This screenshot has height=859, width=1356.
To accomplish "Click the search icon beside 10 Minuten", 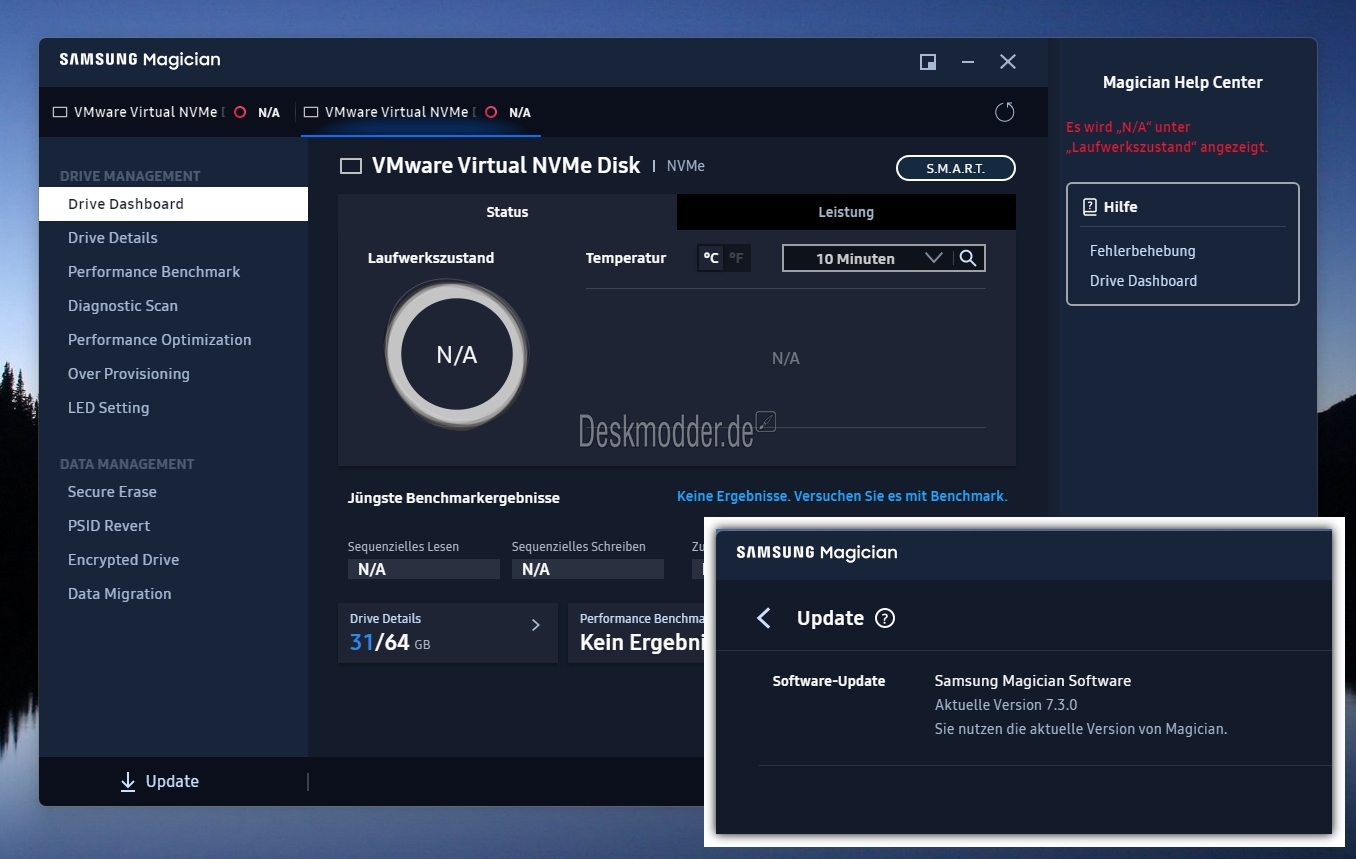I will (968, 258).
